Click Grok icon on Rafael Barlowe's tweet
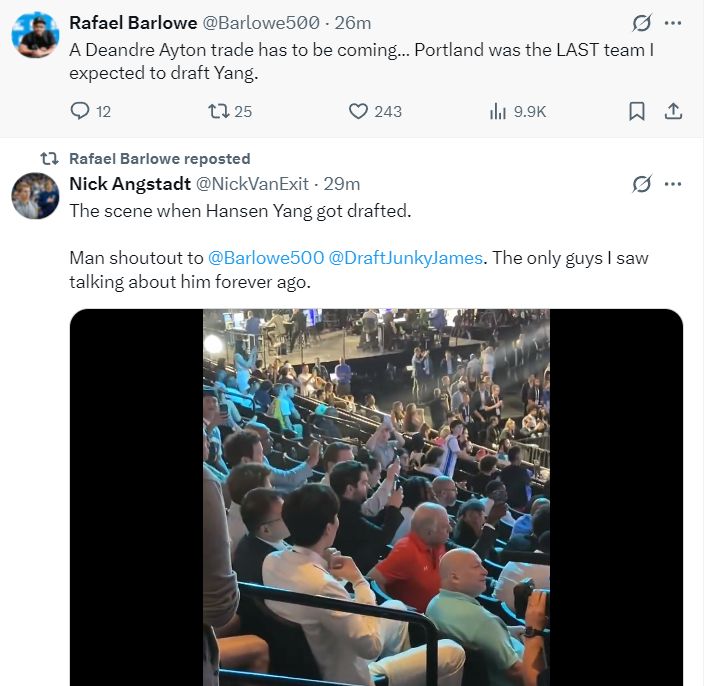Screen dimensions: 708x686 pos(642,22)
